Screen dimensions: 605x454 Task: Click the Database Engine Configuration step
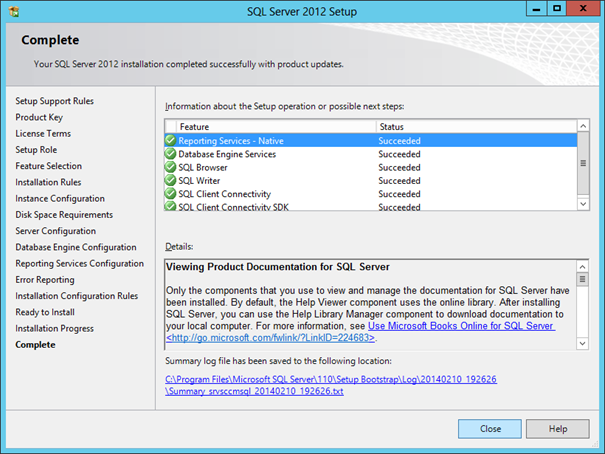(x=76, y=247)
